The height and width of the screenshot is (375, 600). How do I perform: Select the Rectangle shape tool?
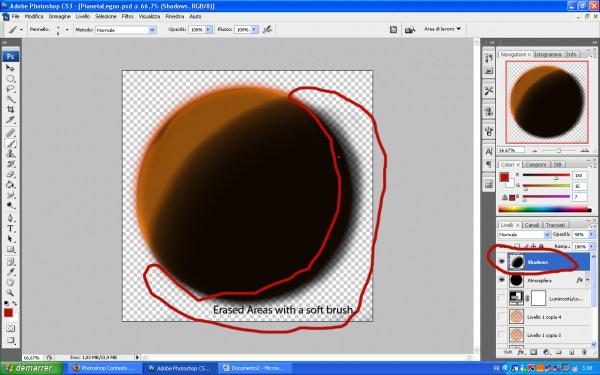(x=10, y=249)
